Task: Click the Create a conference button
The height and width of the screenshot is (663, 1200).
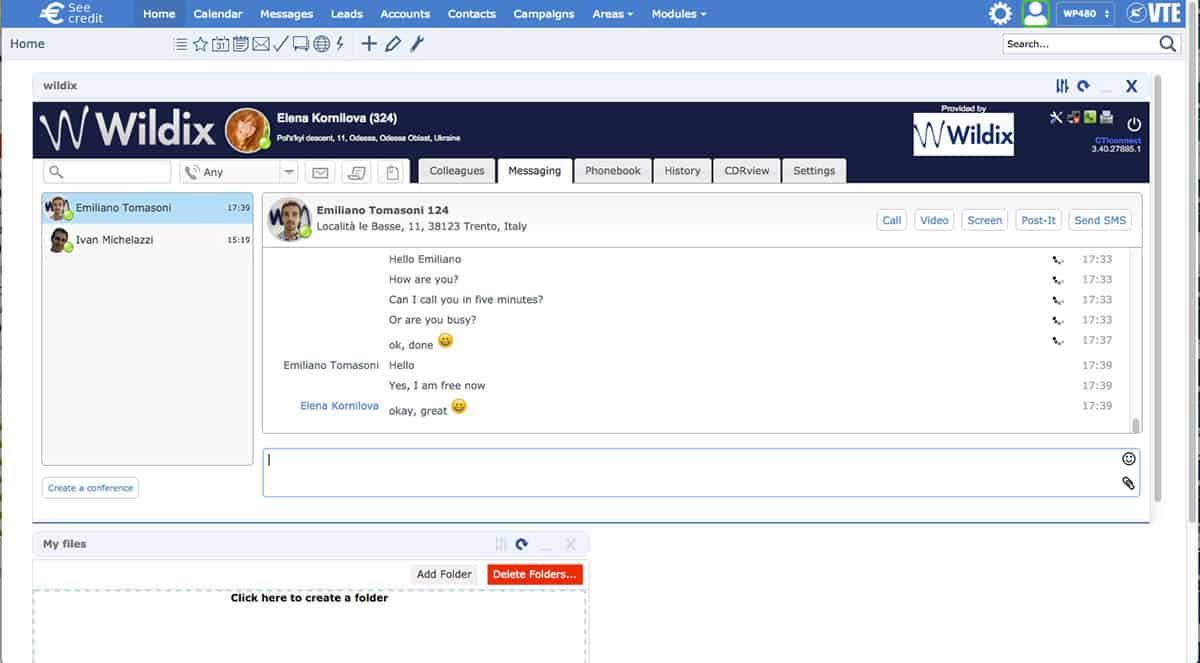Action: [90, 488]
